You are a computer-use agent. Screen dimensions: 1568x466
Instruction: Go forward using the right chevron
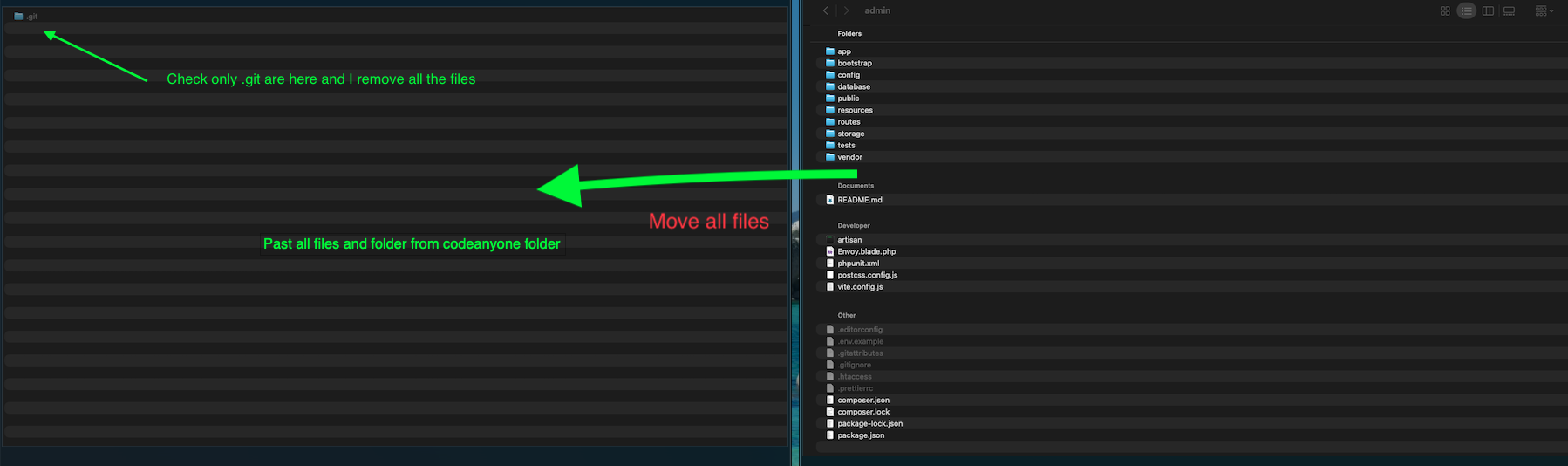(846, 10)
